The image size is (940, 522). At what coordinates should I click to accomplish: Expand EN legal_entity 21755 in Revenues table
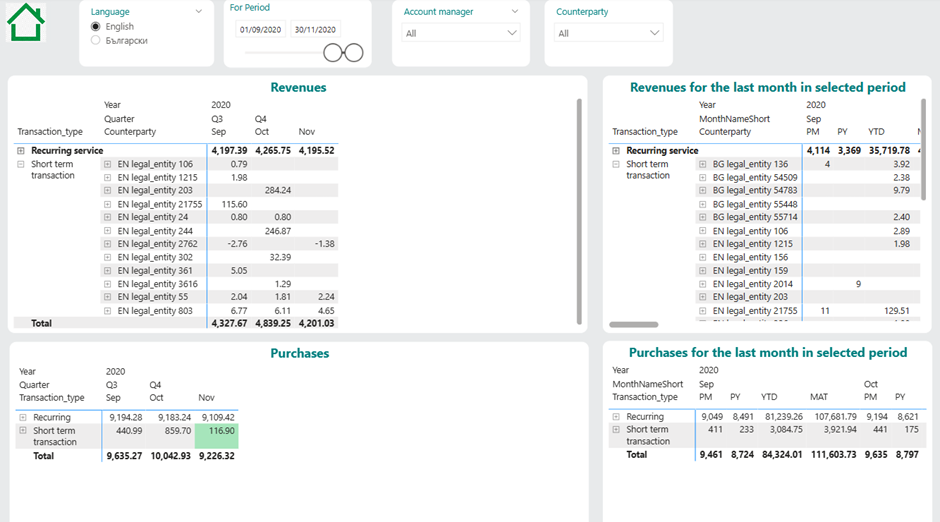(x=108, y=204)
